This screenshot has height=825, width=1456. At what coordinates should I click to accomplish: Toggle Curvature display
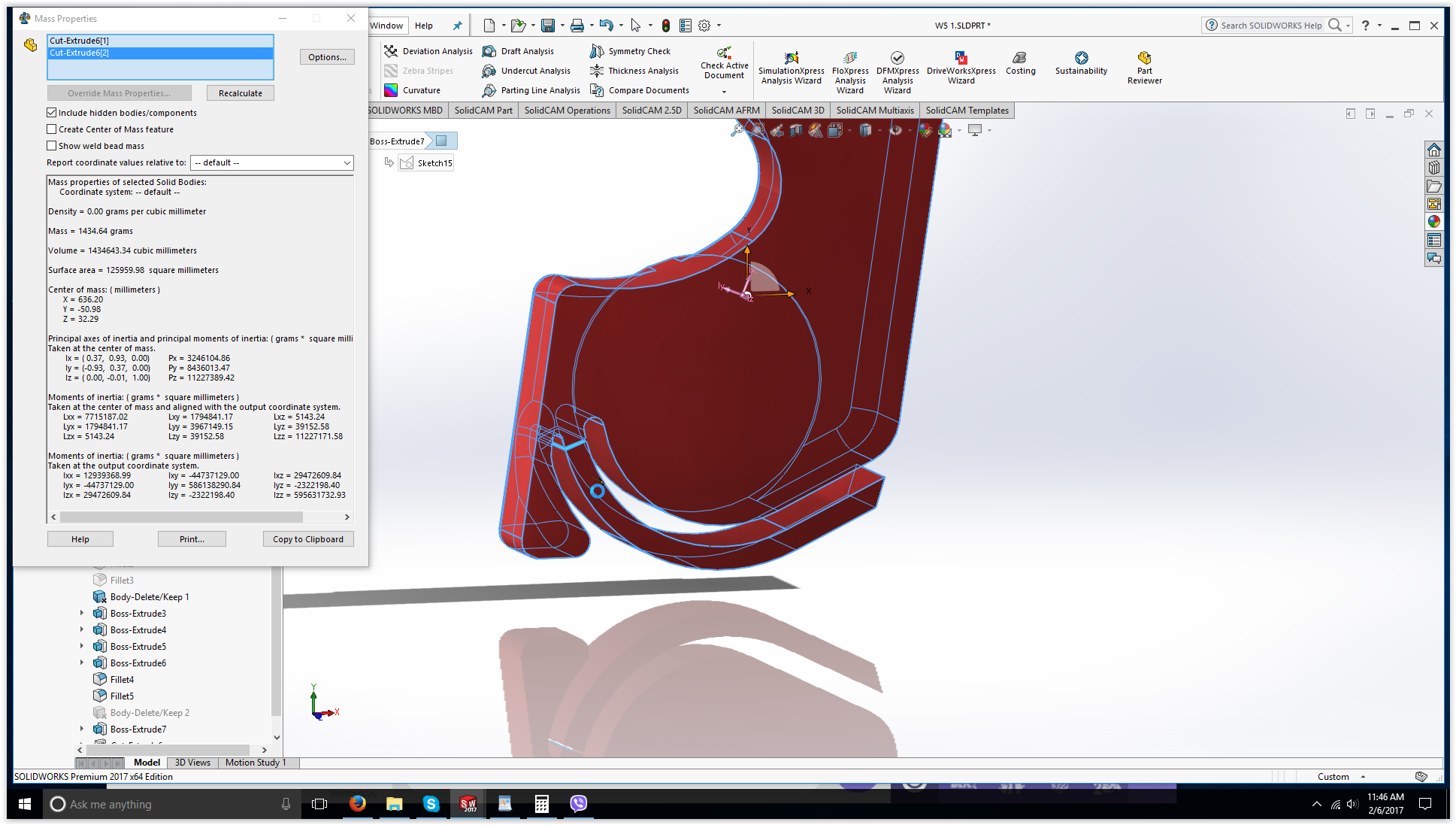click(412, 90)
